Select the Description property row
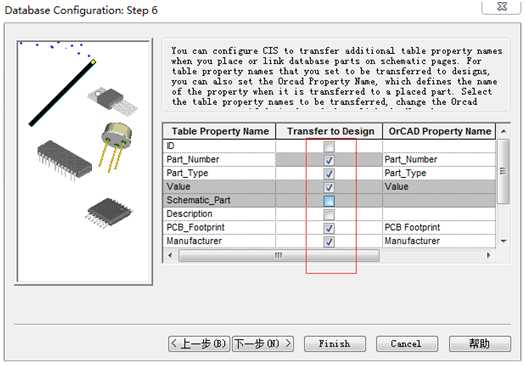The height and width of the screenshot is (365, 525). (x=219, y=214)
